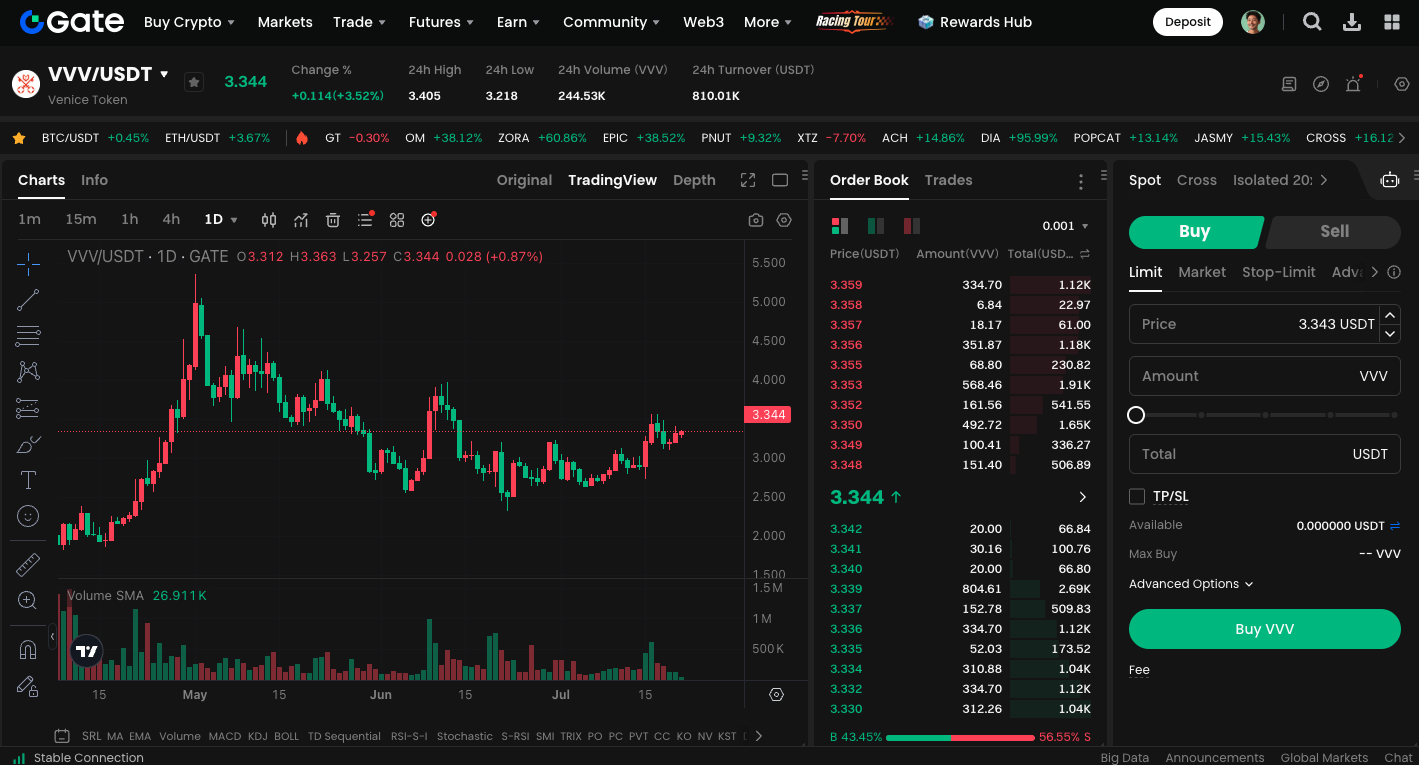Swap Total column display in order book
Screen dimensions: 1419x765
(1085, 254)
